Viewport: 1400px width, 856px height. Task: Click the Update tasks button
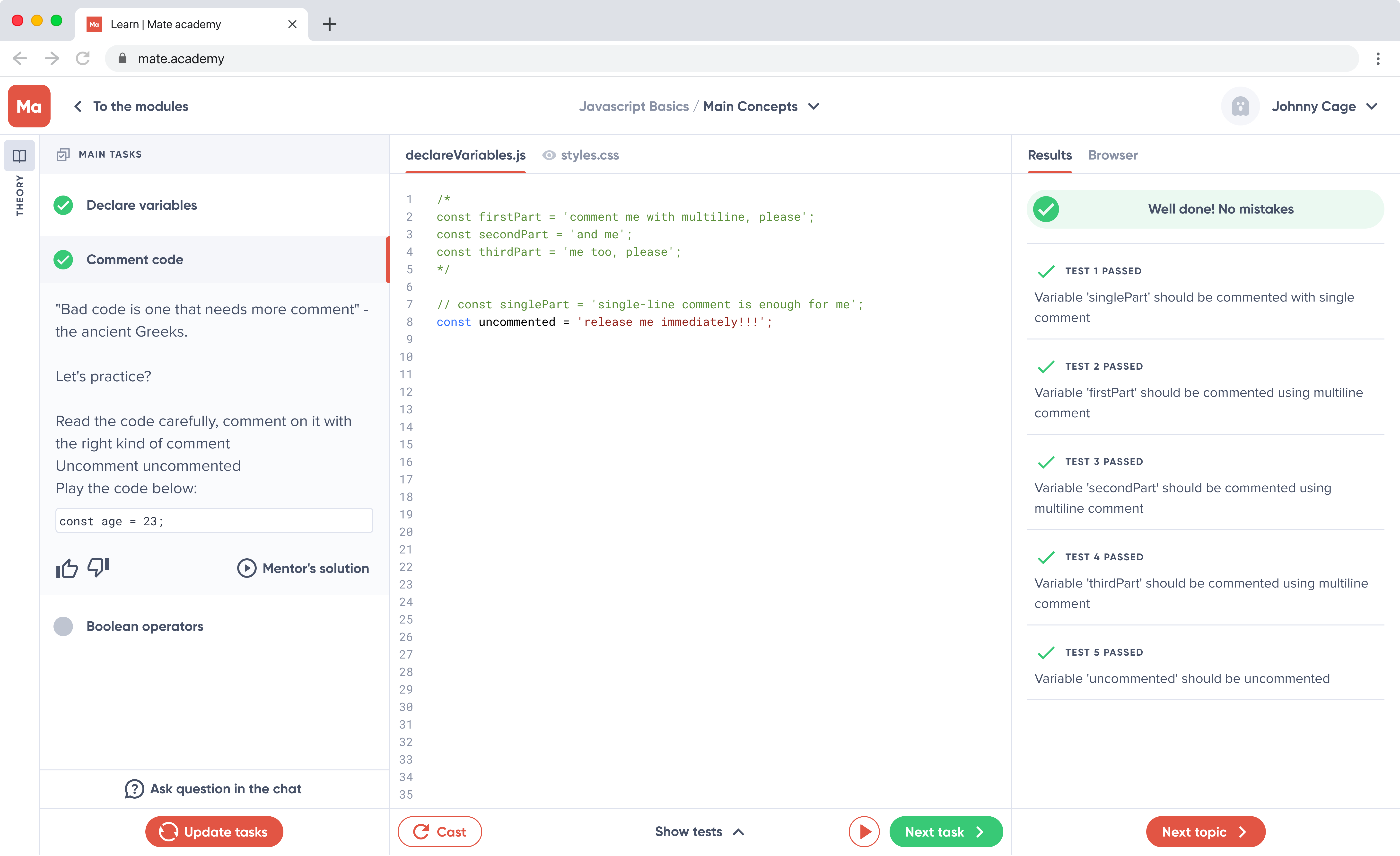(x=214, y=831)
